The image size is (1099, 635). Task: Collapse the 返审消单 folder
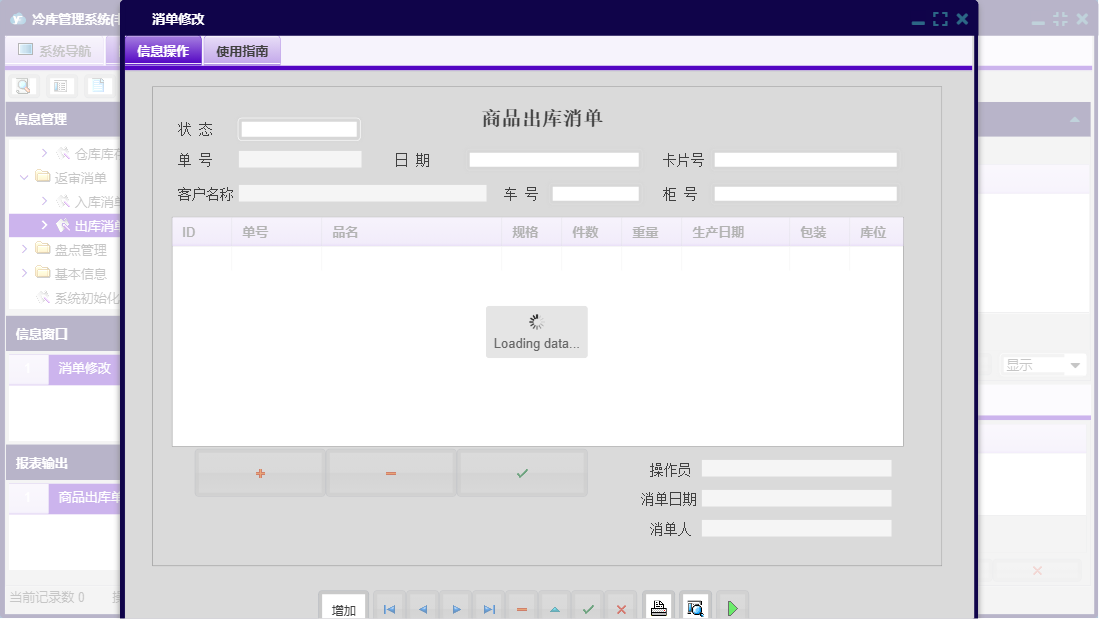click(x=25, y=177)
